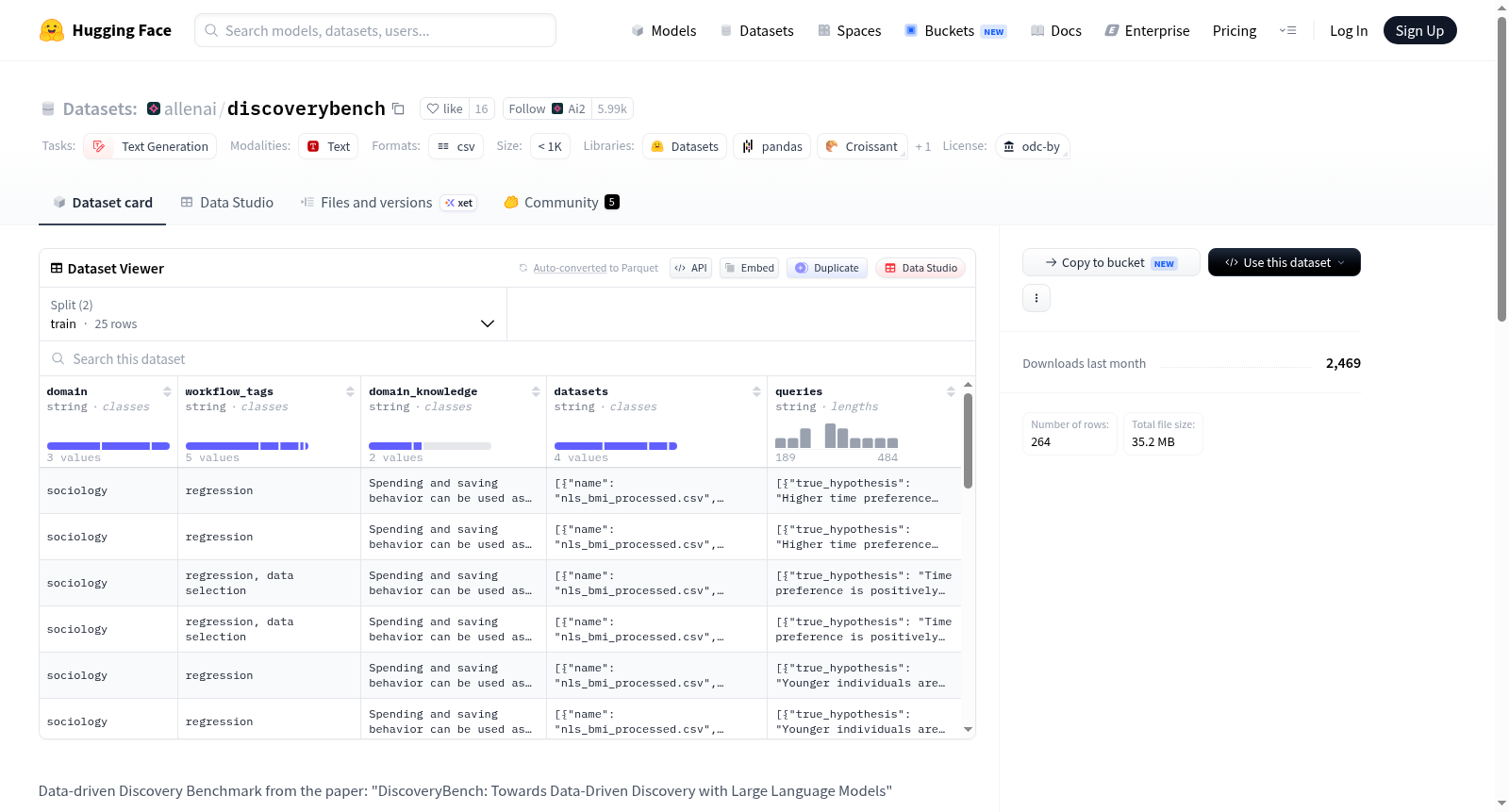
Task: Show the +1 additional libraries
Action: (923, 146)
